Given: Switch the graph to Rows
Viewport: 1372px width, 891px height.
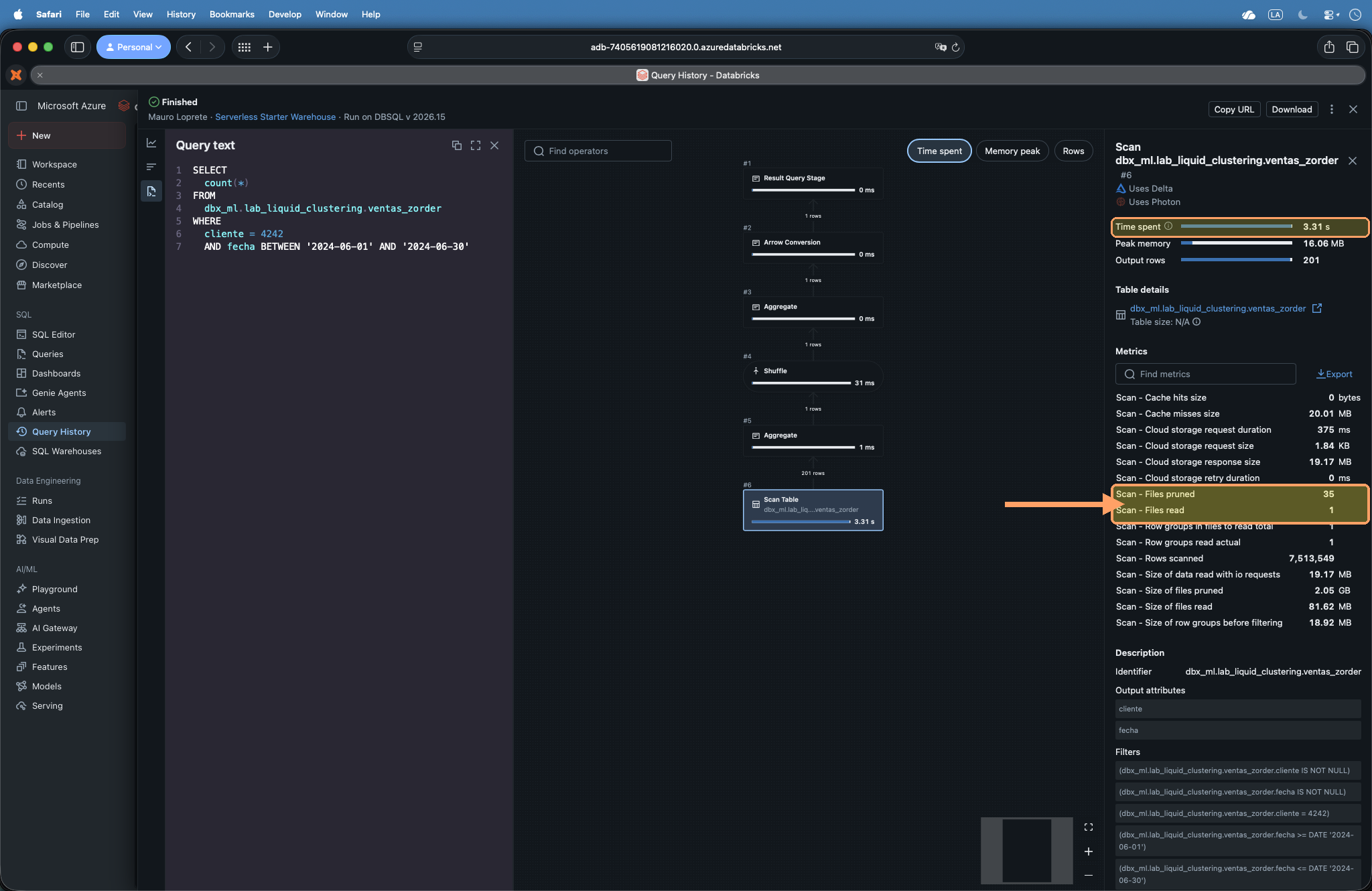Looking at the screenshot, I should tap(1073, 151).
